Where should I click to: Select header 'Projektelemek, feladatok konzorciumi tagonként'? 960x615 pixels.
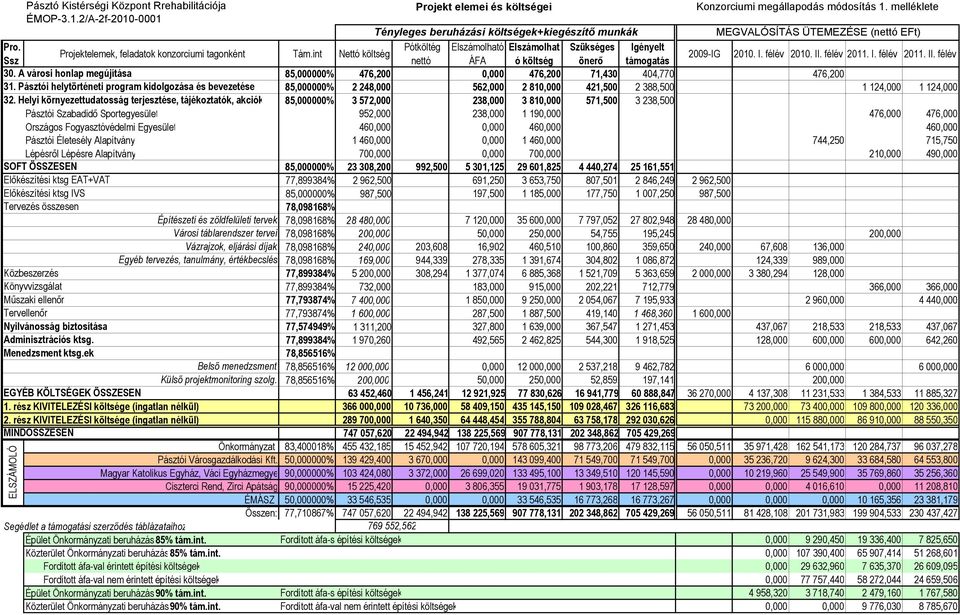click(x=152, y=54)
